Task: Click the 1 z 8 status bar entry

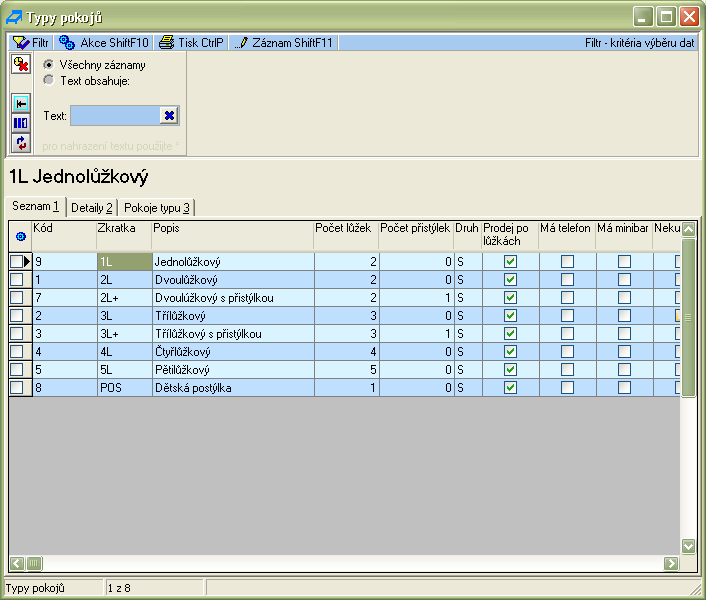Action: (154, 588)
